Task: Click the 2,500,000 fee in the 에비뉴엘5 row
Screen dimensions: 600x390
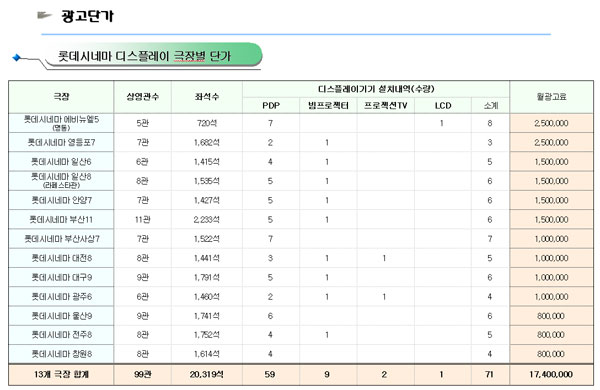Action: [x=551, y=123]
